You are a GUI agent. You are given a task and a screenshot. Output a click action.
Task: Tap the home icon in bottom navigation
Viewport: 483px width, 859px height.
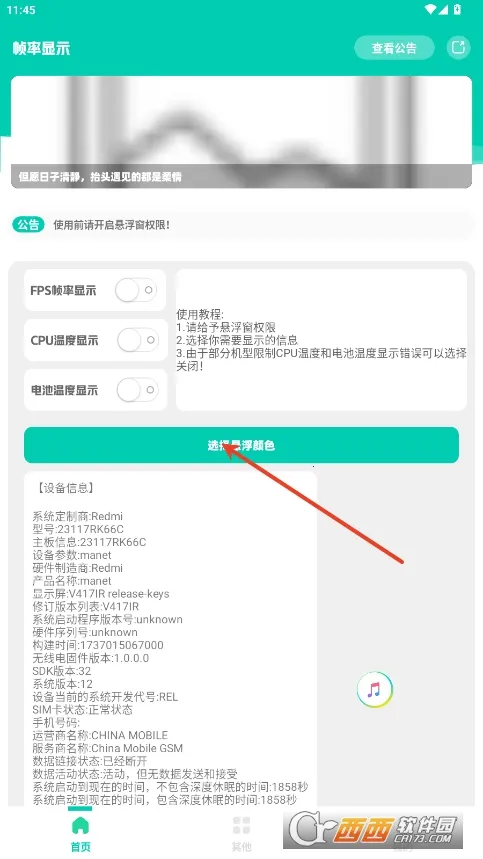click(x=80, y=824)
